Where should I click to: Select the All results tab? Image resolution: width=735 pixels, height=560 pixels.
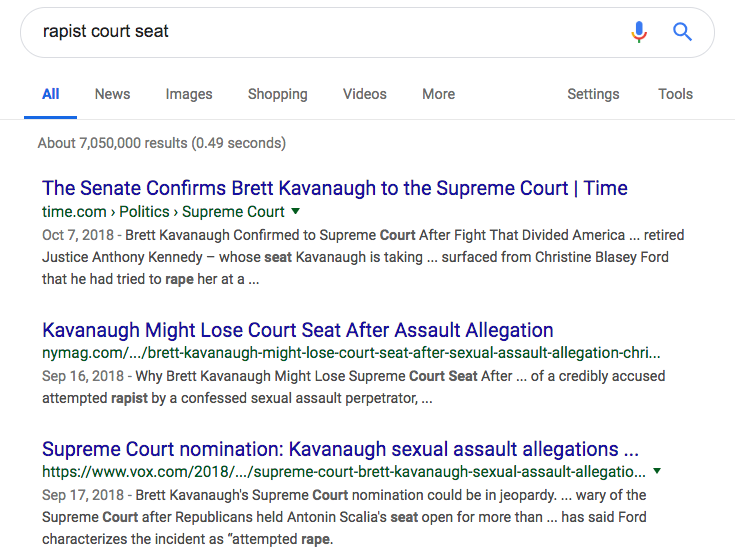[51, 94]
